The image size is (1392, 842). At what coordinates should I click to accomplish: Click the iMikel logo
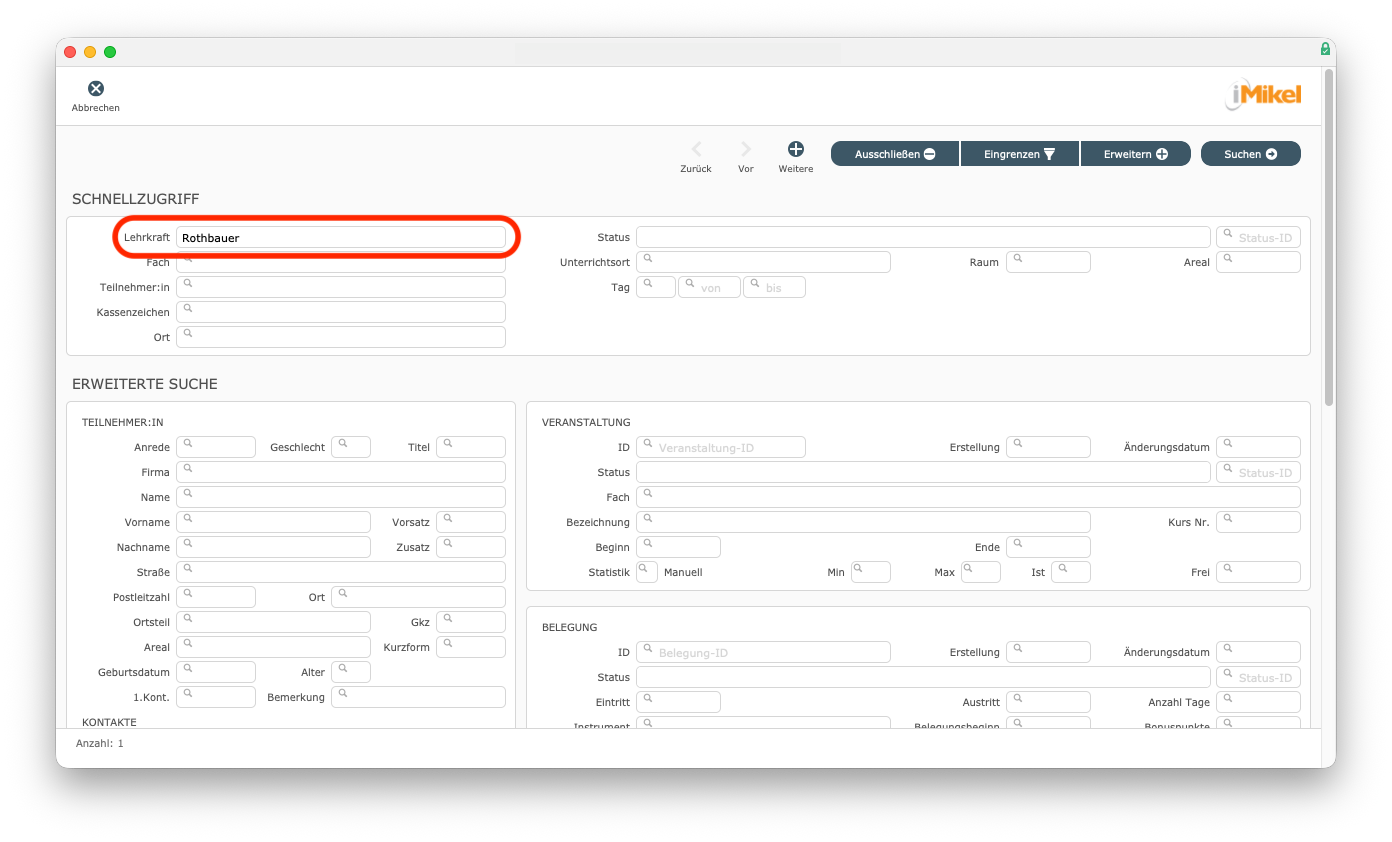click(1263, 95)
